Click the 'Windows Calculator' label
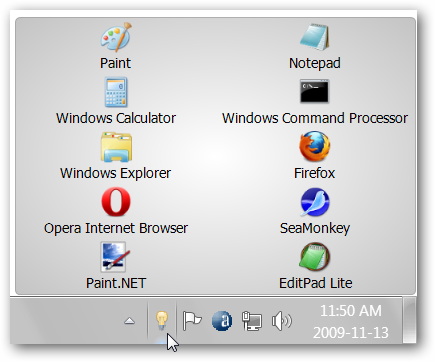This screenshot has width=435, height=362. coord(116,118)
